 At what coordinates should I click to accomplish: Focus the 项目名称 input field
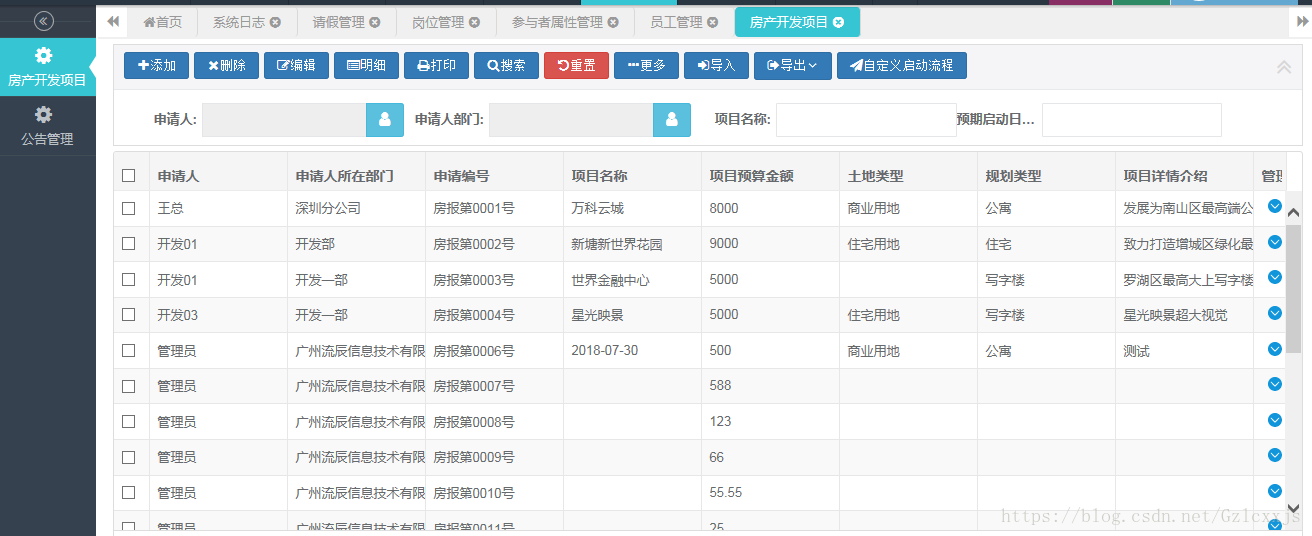pos(866,120)
